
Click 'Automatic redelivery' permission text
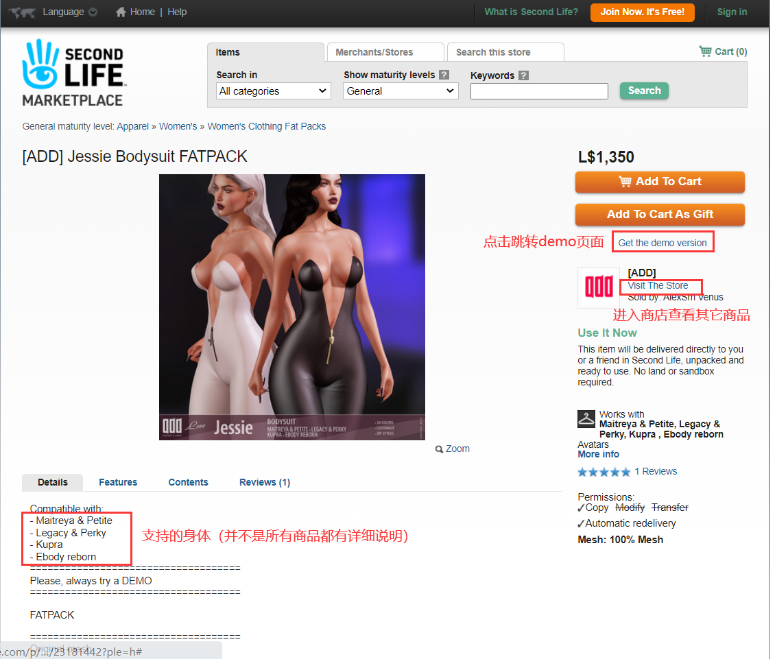pos(630,523)
